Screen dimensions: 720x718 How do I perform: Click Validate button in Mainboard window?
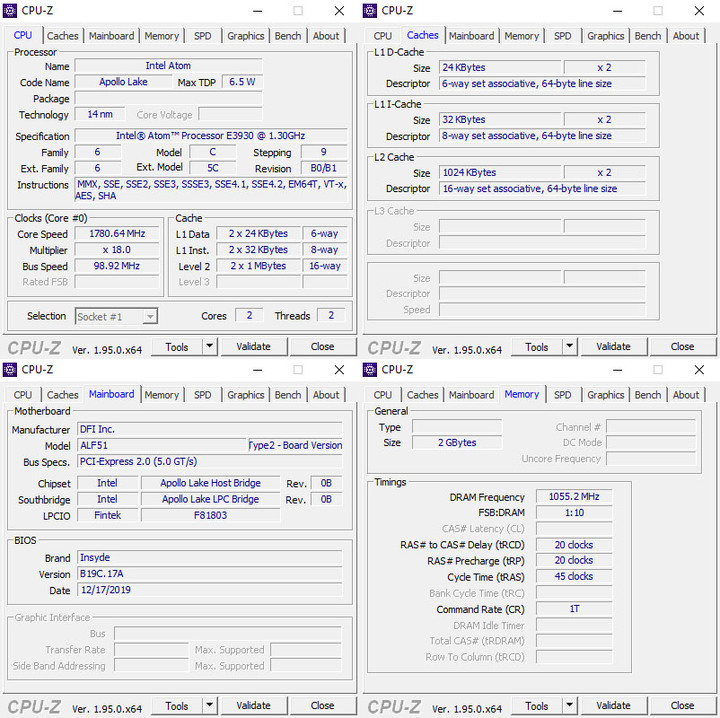pos(253,706)
